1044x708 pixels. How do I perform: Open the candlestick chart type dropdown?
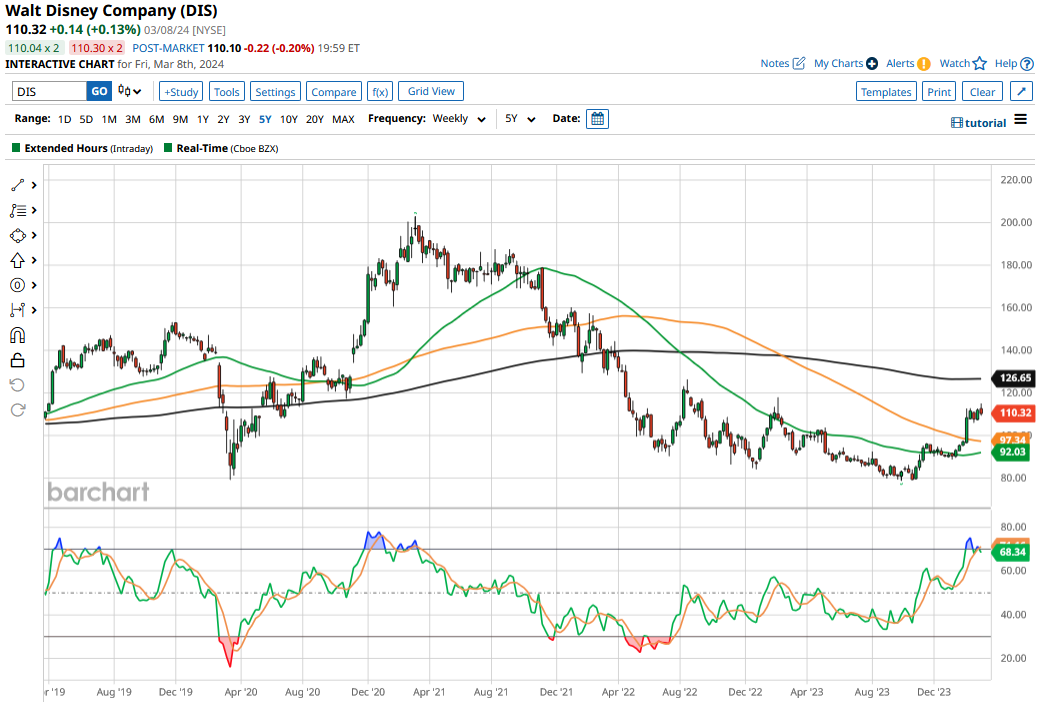129,91
